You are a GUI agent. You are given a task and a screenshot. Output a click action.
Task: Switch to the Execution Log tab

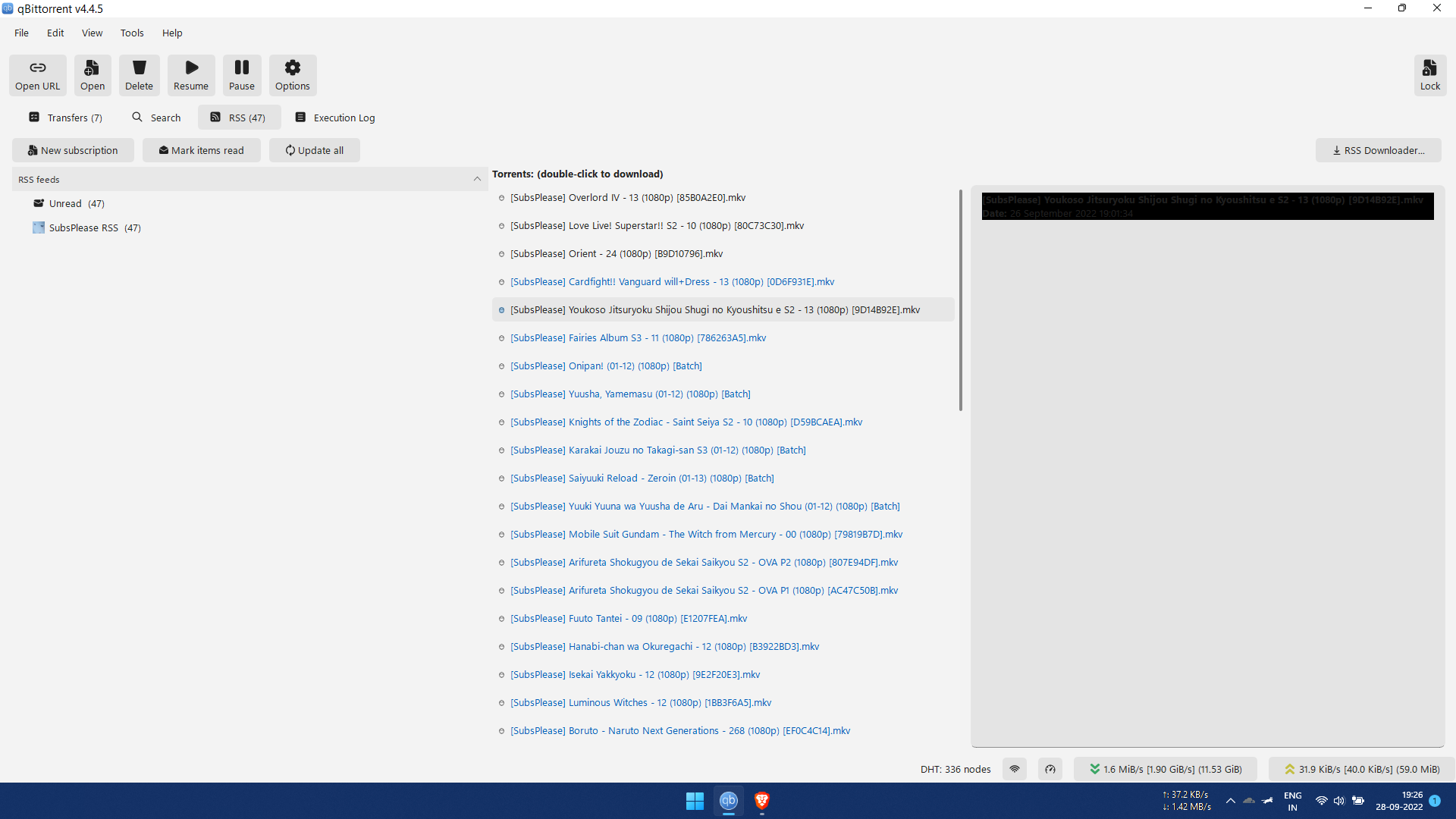click(x=334, y=117)
